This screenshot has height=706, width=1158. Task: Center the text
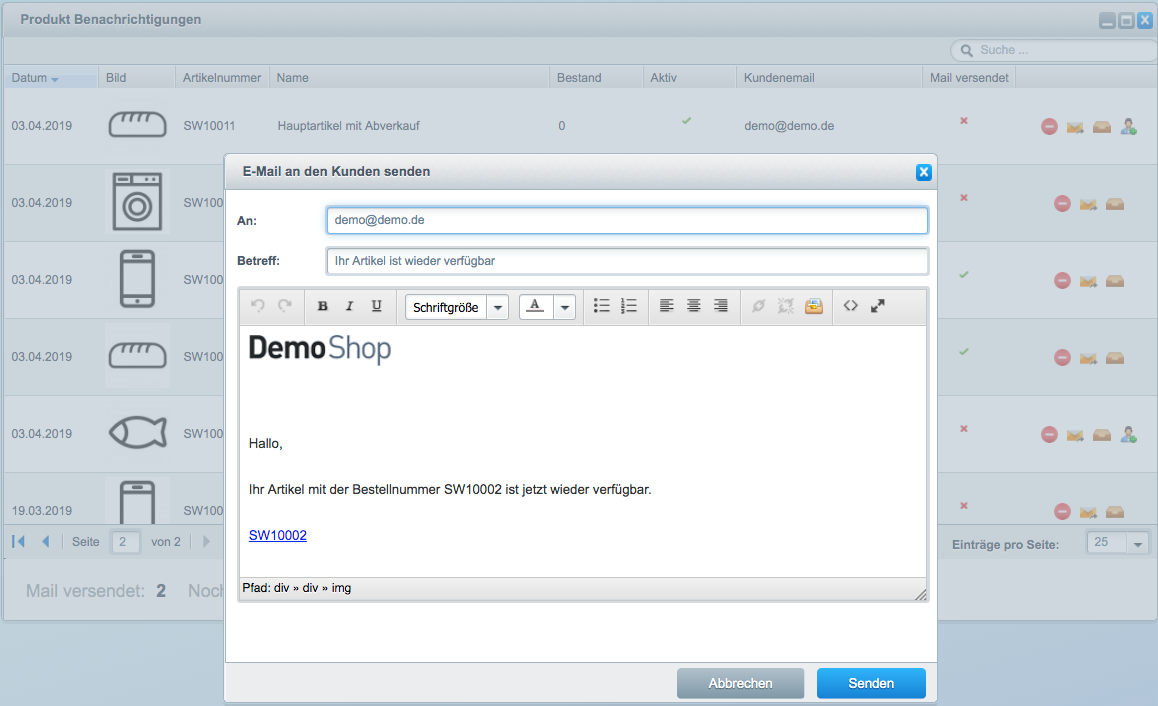[x=693, y=306]
